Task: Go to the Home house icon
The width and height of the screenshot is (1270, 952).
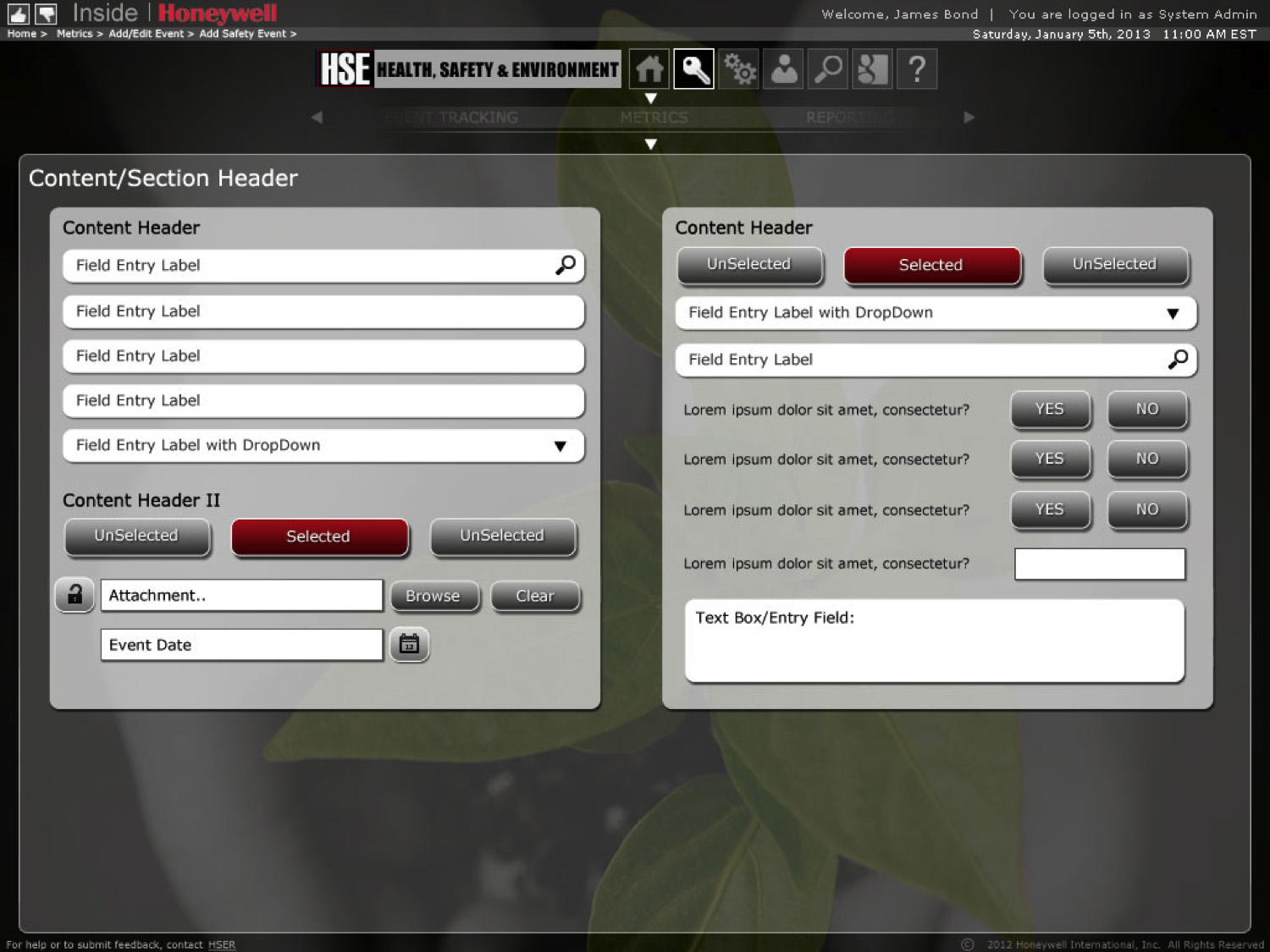Action: pos(649,69)
